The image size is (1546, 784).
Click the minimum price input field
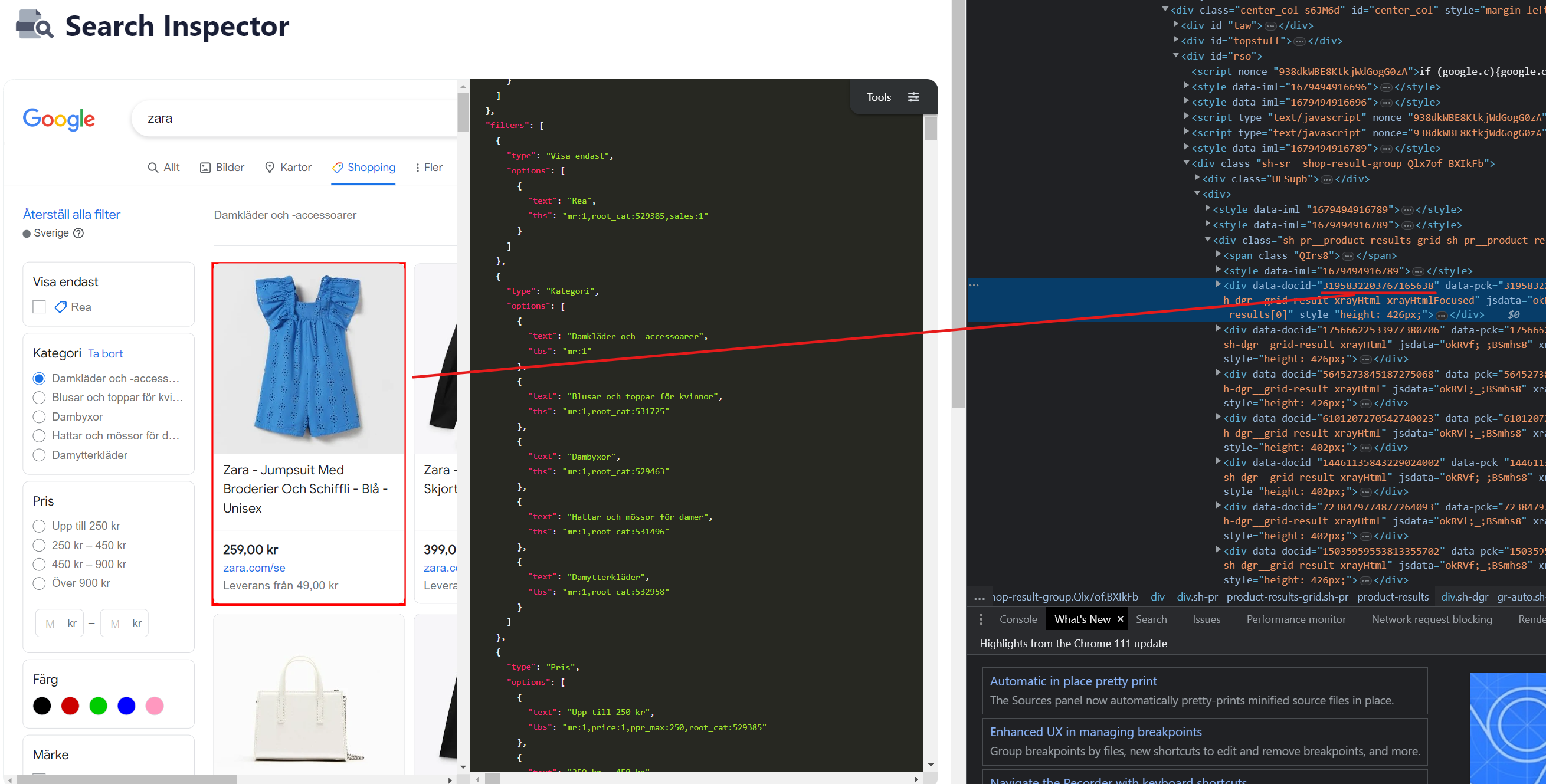(59, 622)
